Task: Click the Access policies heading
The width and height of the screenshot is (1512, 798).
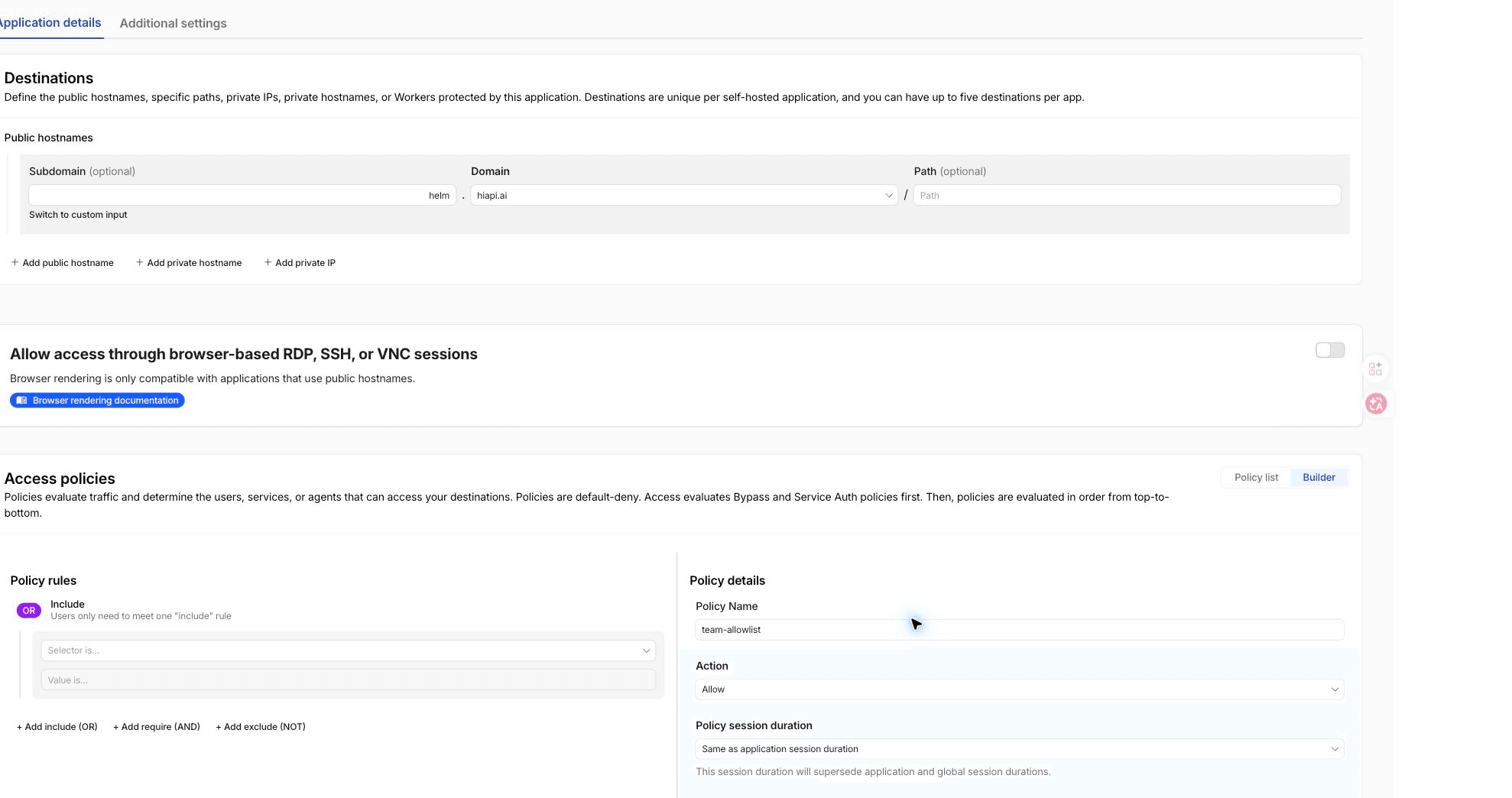Action: (60, 478)
